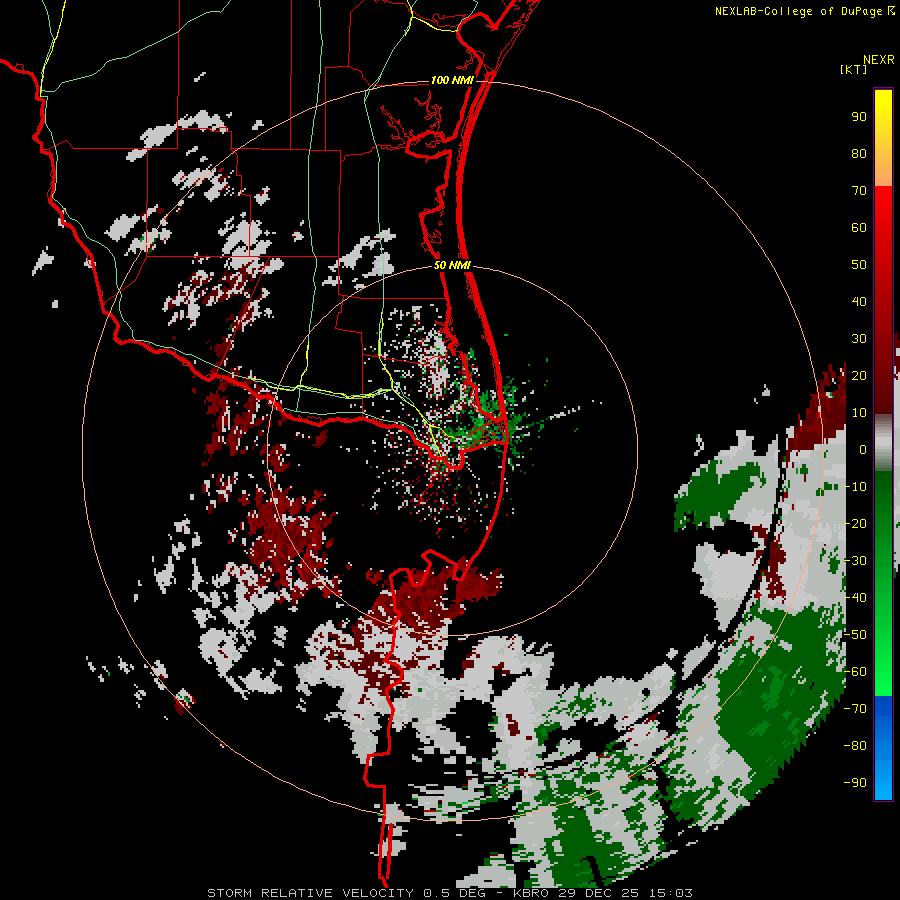
Task: Click the 50 NMI range ring label
Action: click(x=452, y=265)
